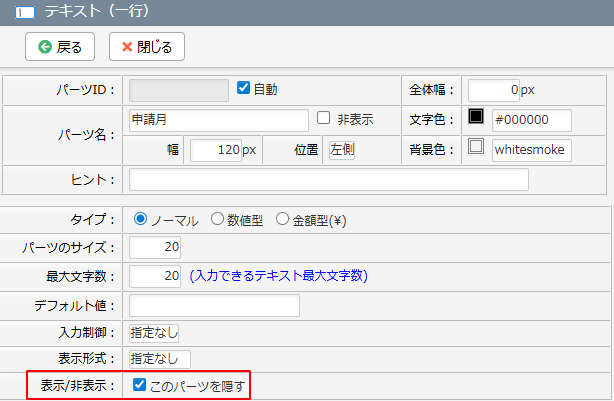Image resolution: width=614 pixels, height=401 pixels.
Task: Click the 全体幅 pixel input field
Action: click(x=494, y=90)
